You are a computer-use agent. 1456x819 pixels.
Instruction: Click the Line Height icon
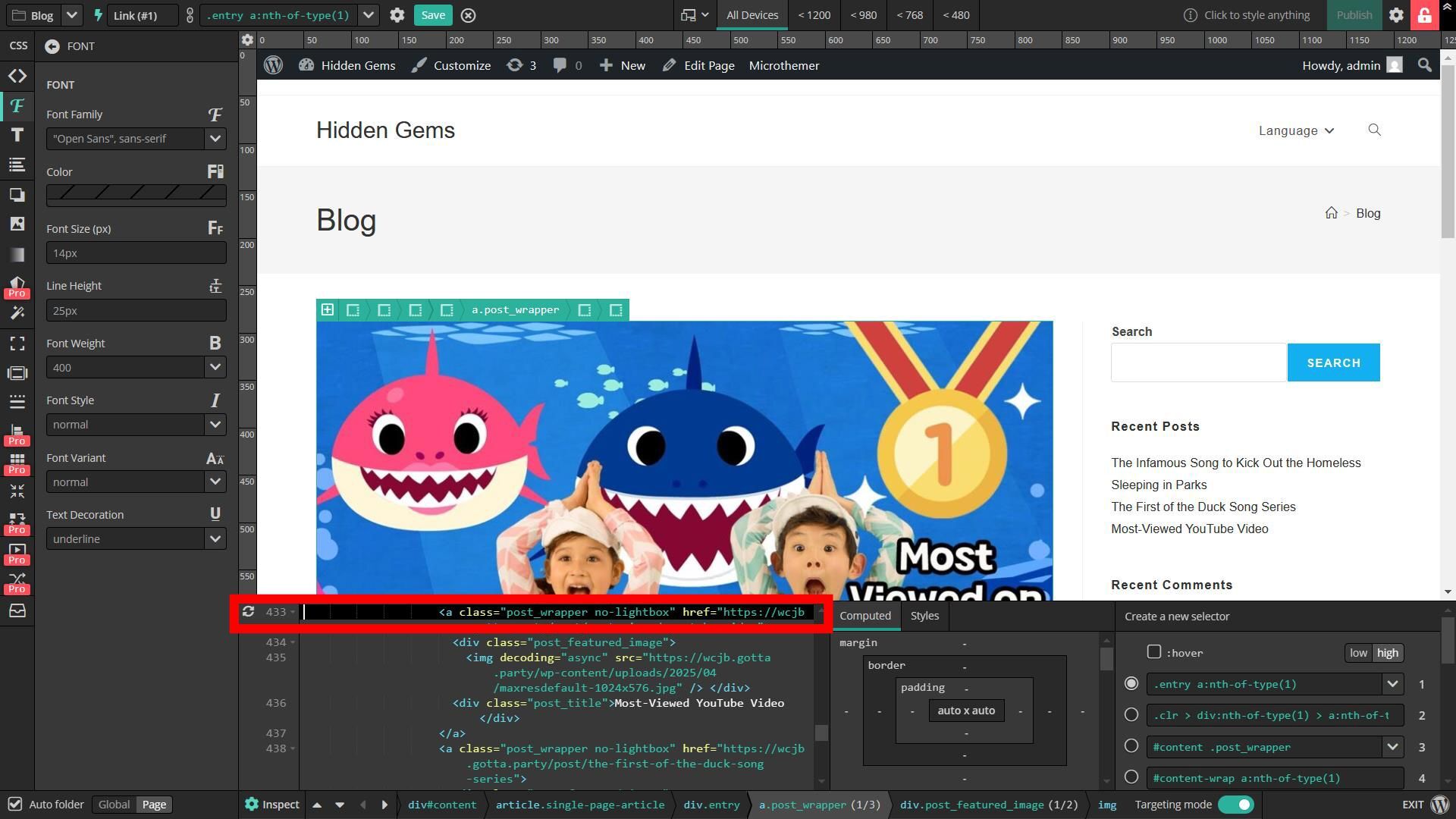coord(215,286)
